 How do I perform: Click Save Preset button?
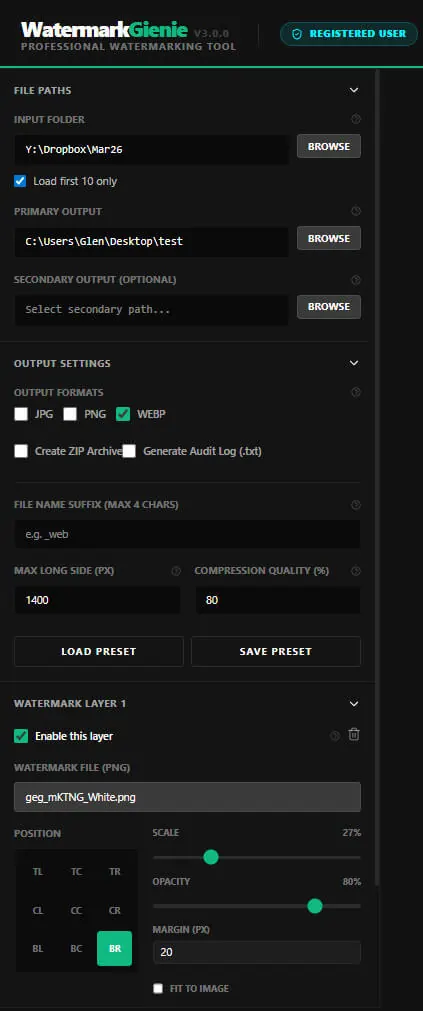pyautogui.click(x=275, y=651)
